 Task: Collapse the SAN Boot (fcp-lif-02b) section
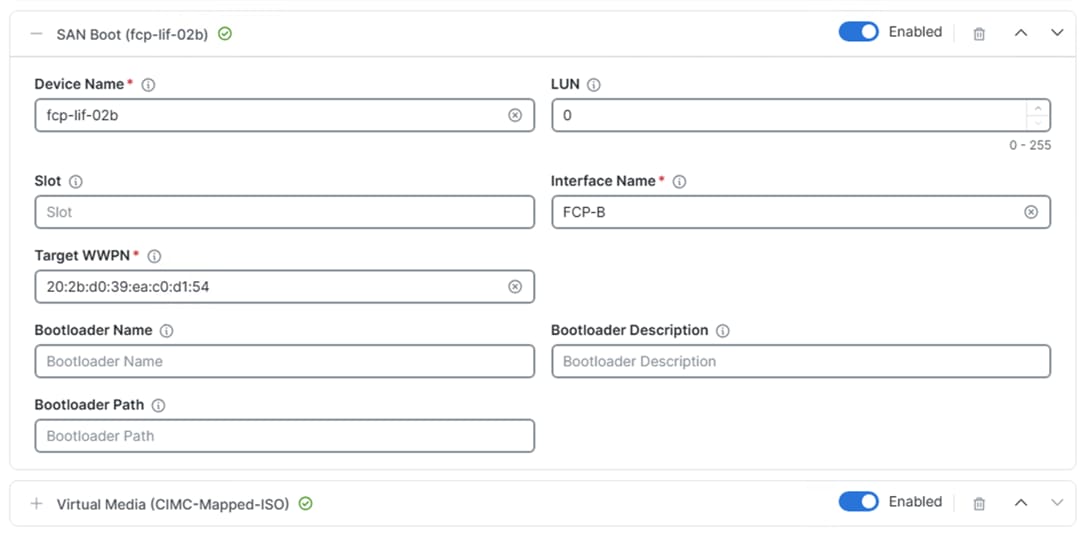click(37, 33)
